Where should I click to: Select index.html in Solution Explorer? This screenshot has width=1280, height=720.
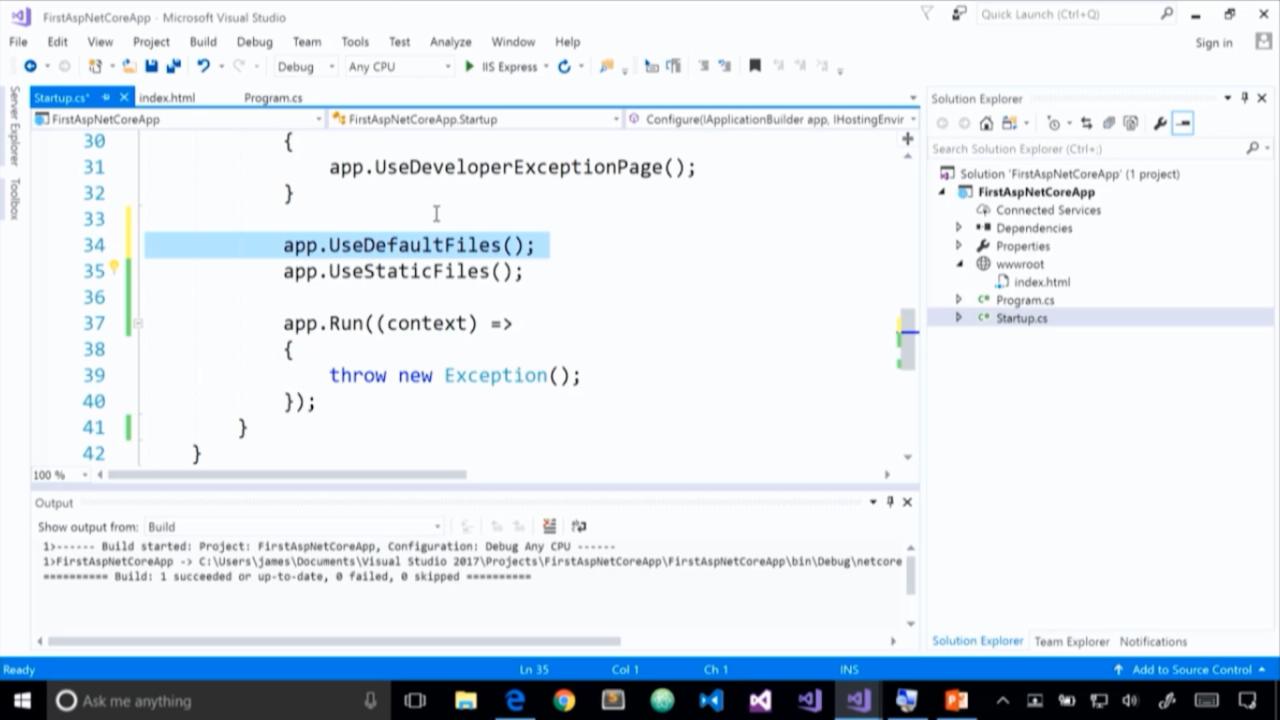pos(1041,282)
